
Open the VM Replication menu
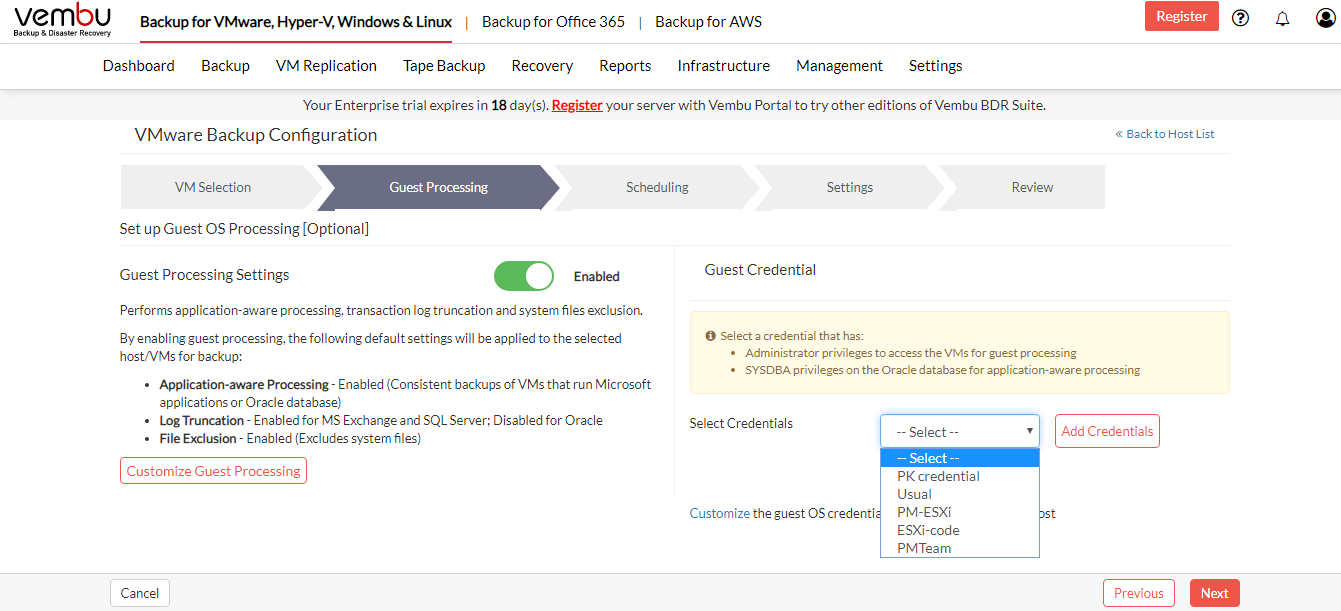326,66
